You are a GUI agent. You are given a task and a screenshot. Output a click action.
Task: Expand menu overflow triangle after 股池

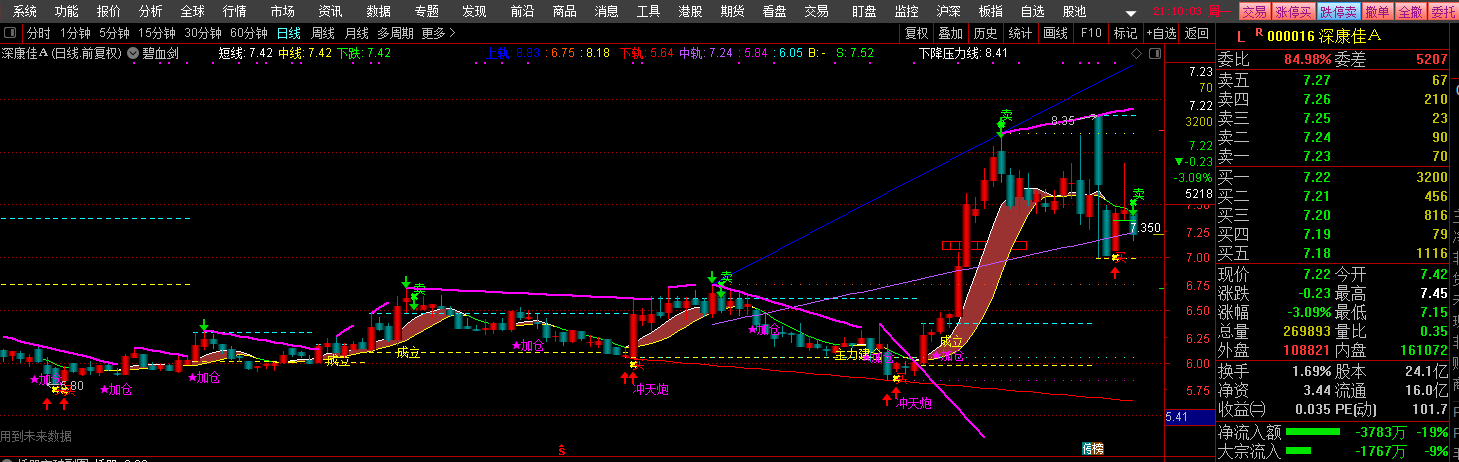click(1130, 13)
